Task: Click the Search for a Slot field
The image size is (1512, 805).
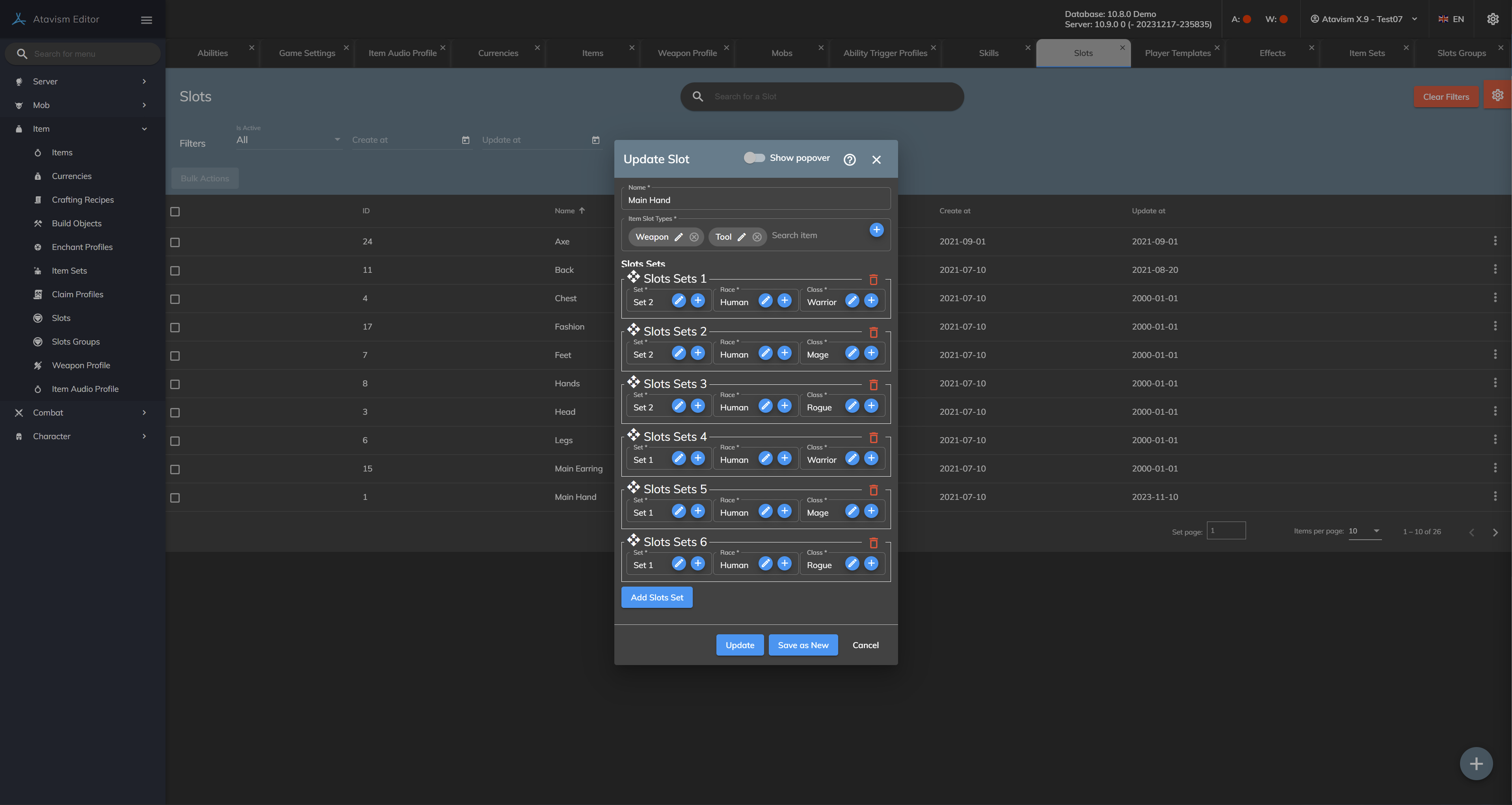Action: click(x=822, y=97)
